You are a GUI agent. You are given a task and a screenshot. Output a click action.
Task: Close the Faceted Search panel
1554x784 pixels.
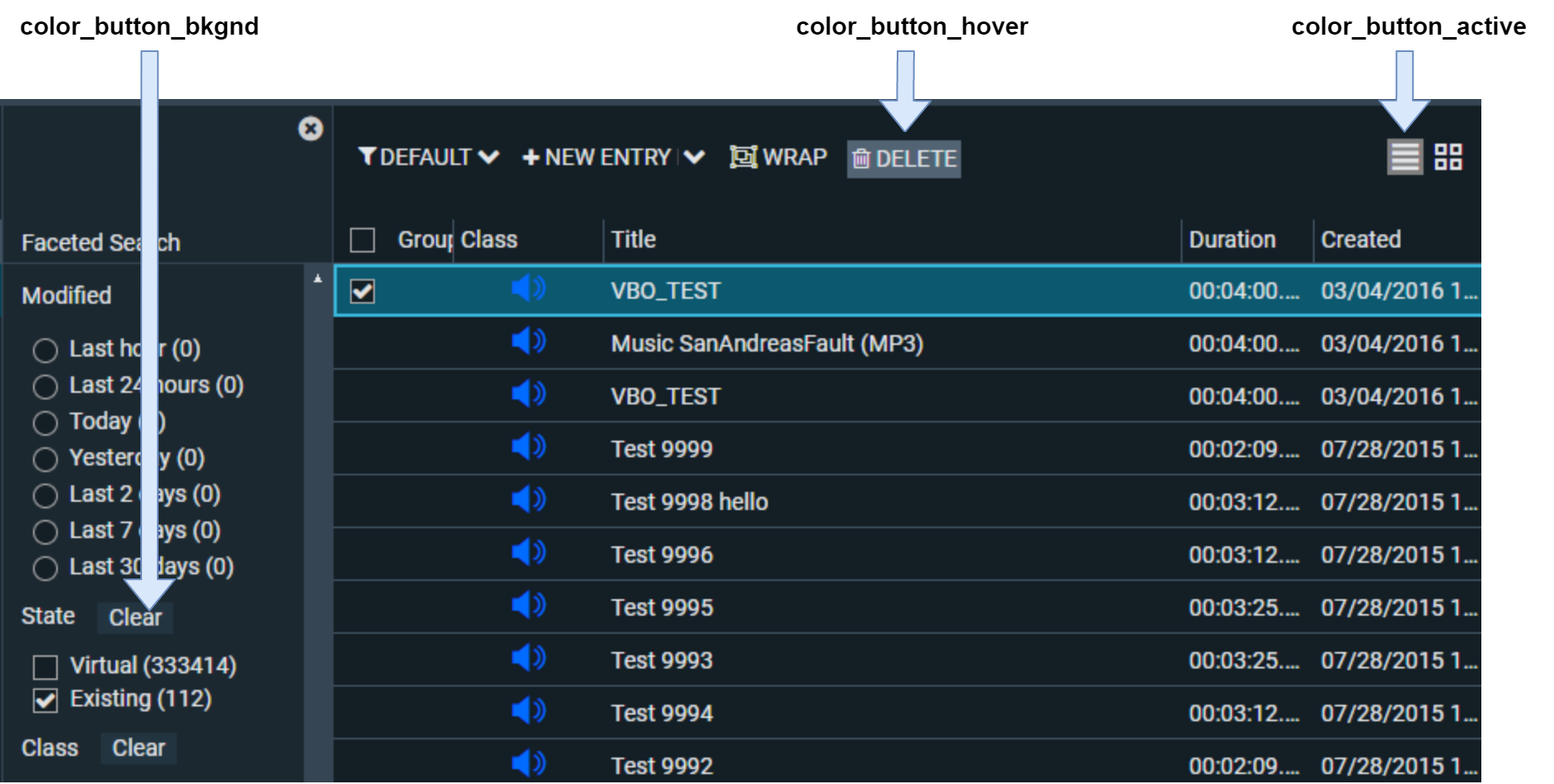pyautogui.click(x=310, y=129)
